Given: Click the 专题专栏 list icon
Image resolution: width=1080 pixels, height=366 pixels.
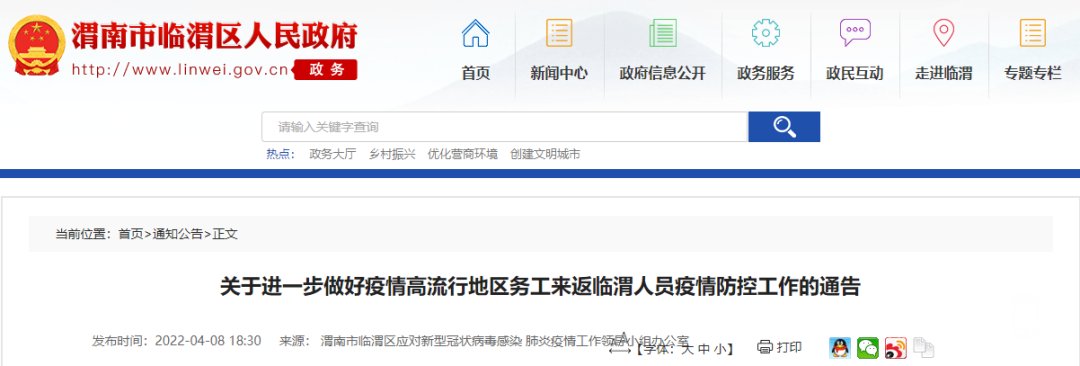Looking at the screenshot, I should point(1032,32).
